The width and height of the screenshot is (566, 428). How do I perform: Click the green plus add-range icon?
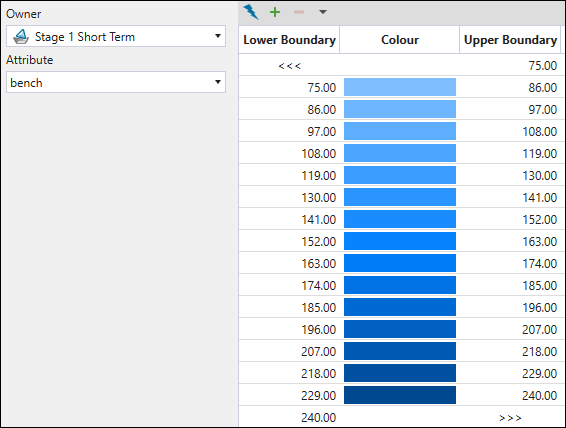point(275,12)
